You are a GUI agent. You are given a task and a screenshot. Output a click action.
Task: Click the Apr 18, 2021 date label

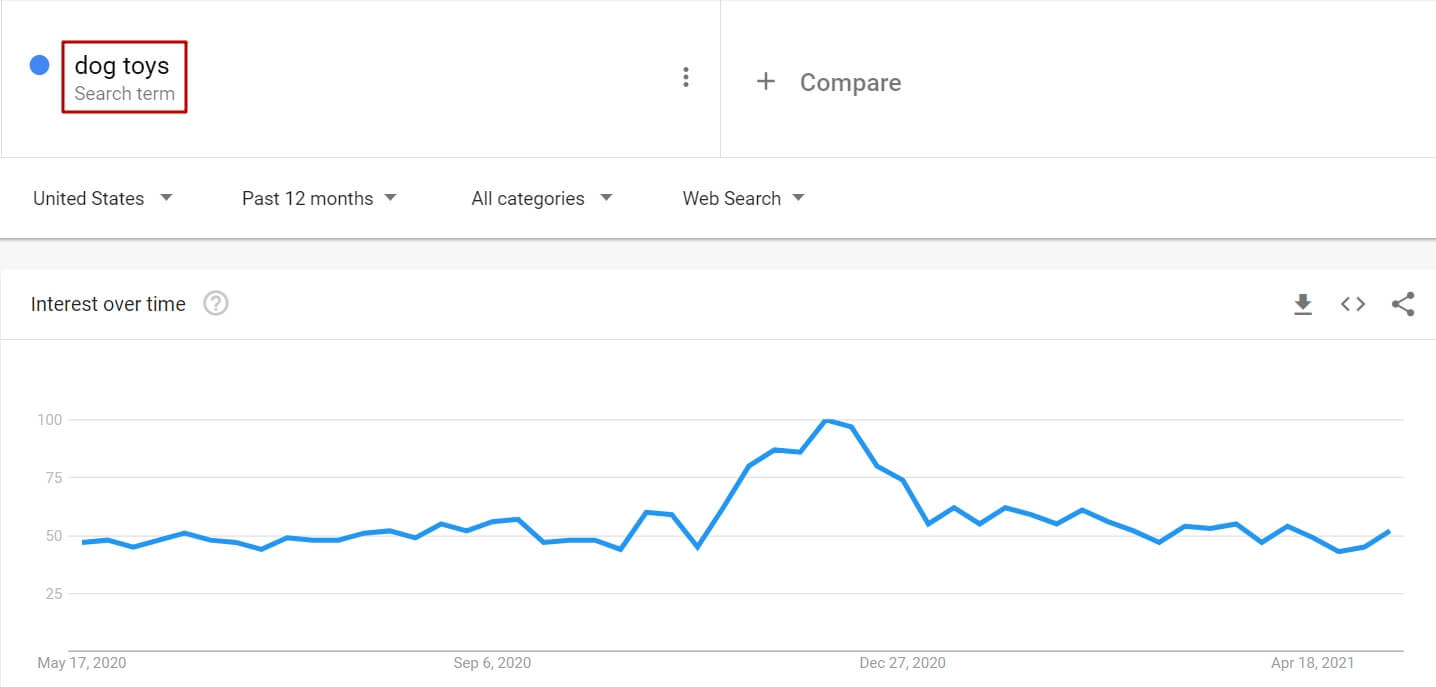(x=1312, y=663)
